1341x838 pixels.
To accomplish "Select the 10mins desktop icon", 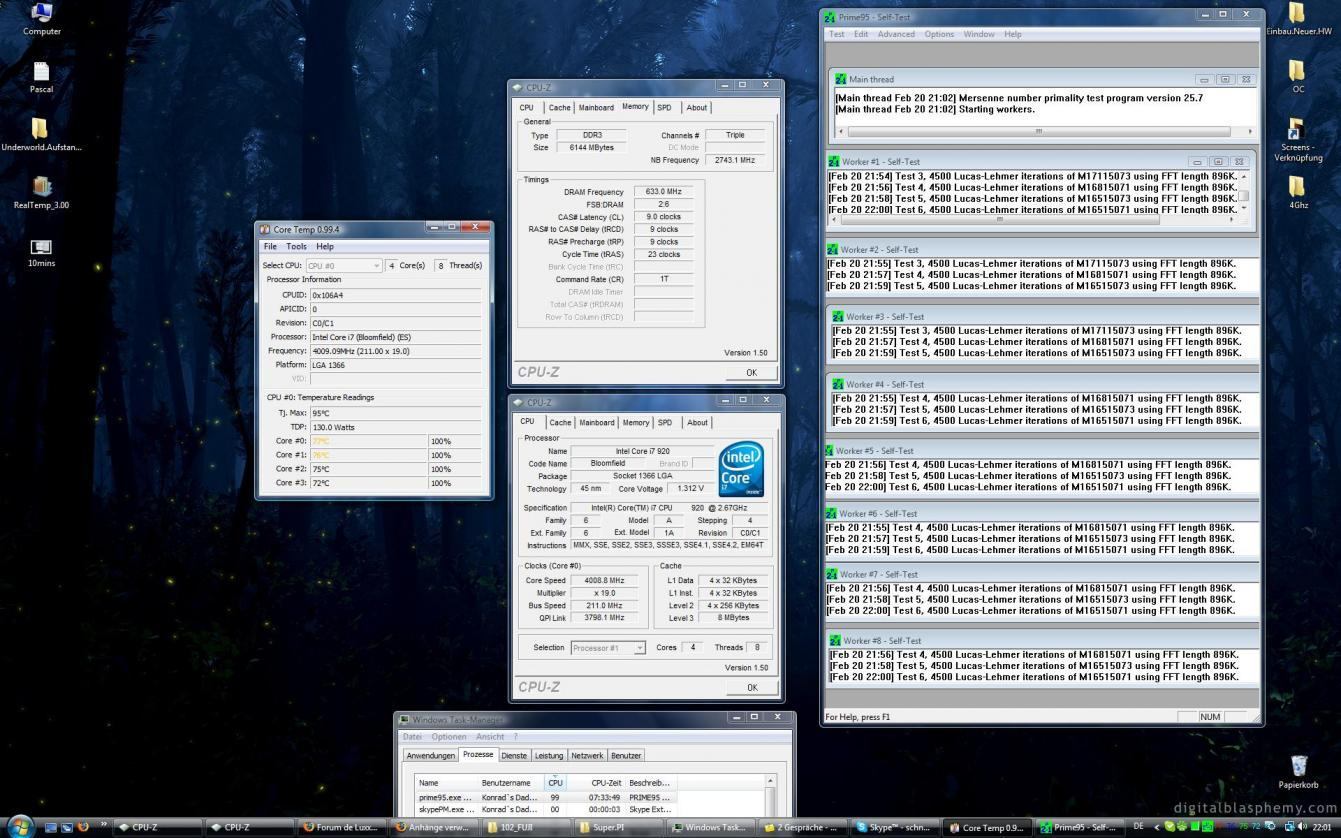I will pyautogui.click(x=41, y=253).
